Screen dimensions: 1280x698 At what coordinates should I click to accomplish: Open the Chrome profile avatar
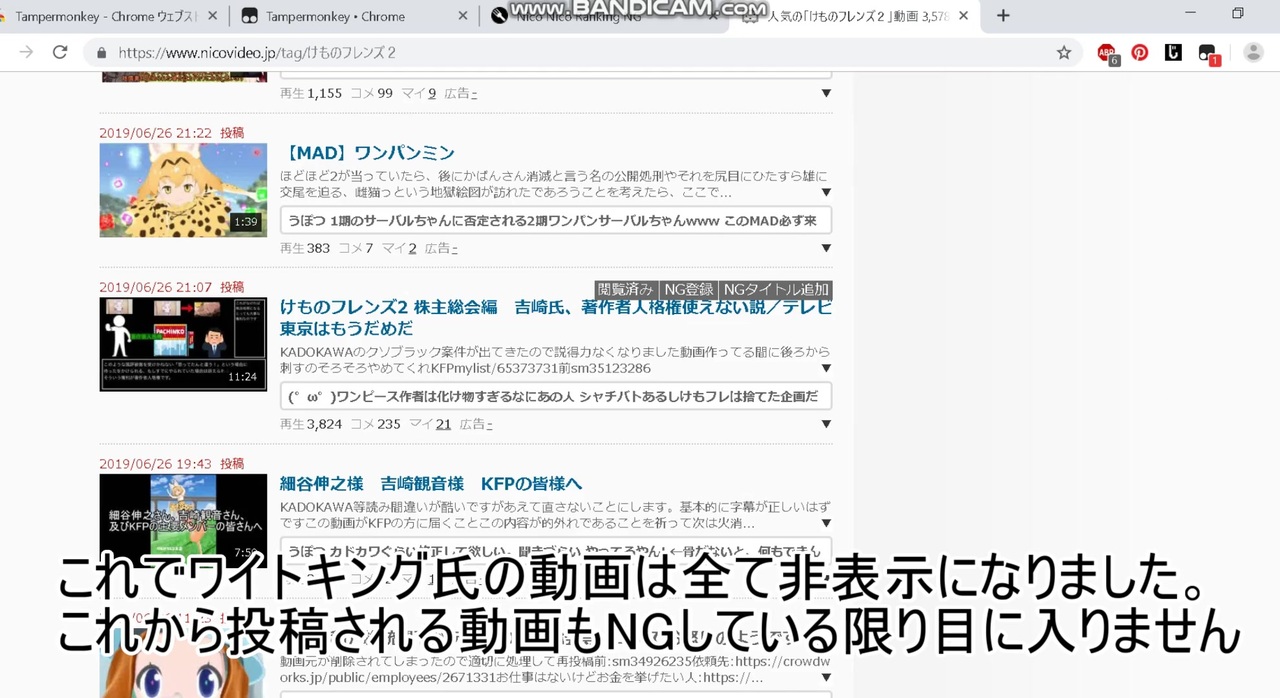point(1253,53)
